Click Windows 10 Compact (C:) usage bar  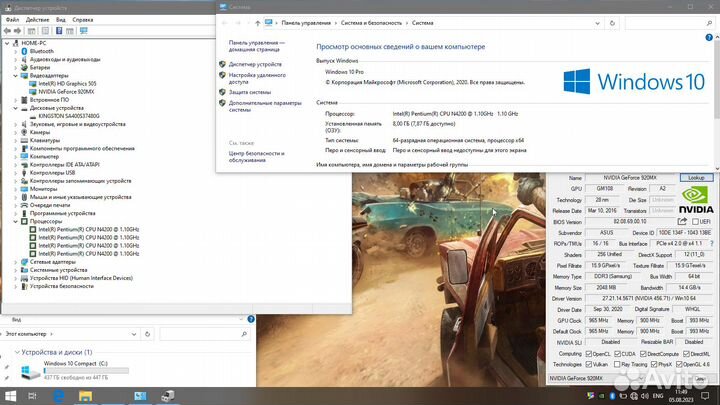pos(86,371)
